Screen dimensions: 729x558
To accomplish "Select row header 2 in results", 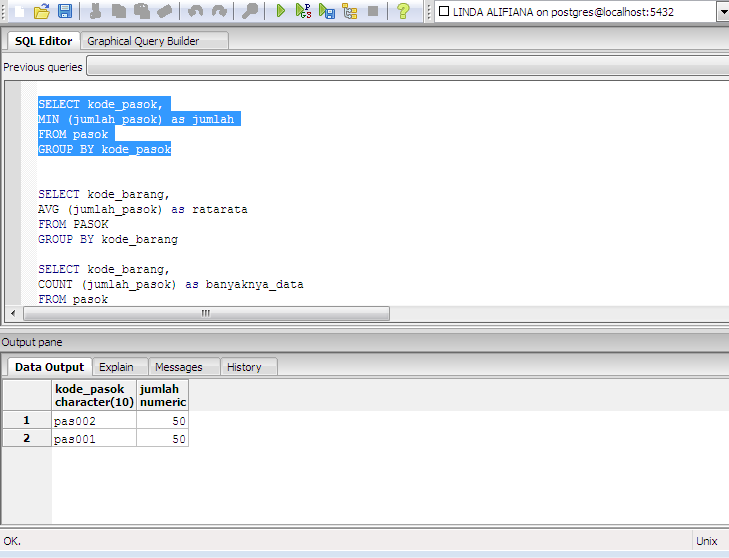I will (x=27, y=438).
